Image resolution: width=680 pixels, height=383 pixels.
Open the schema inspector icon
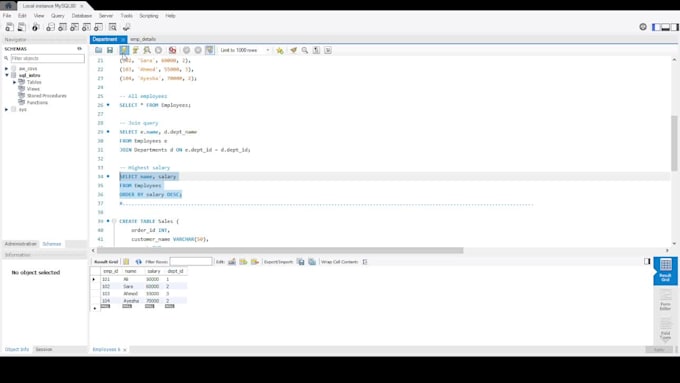pyautogui.click(x=36, y=27)
